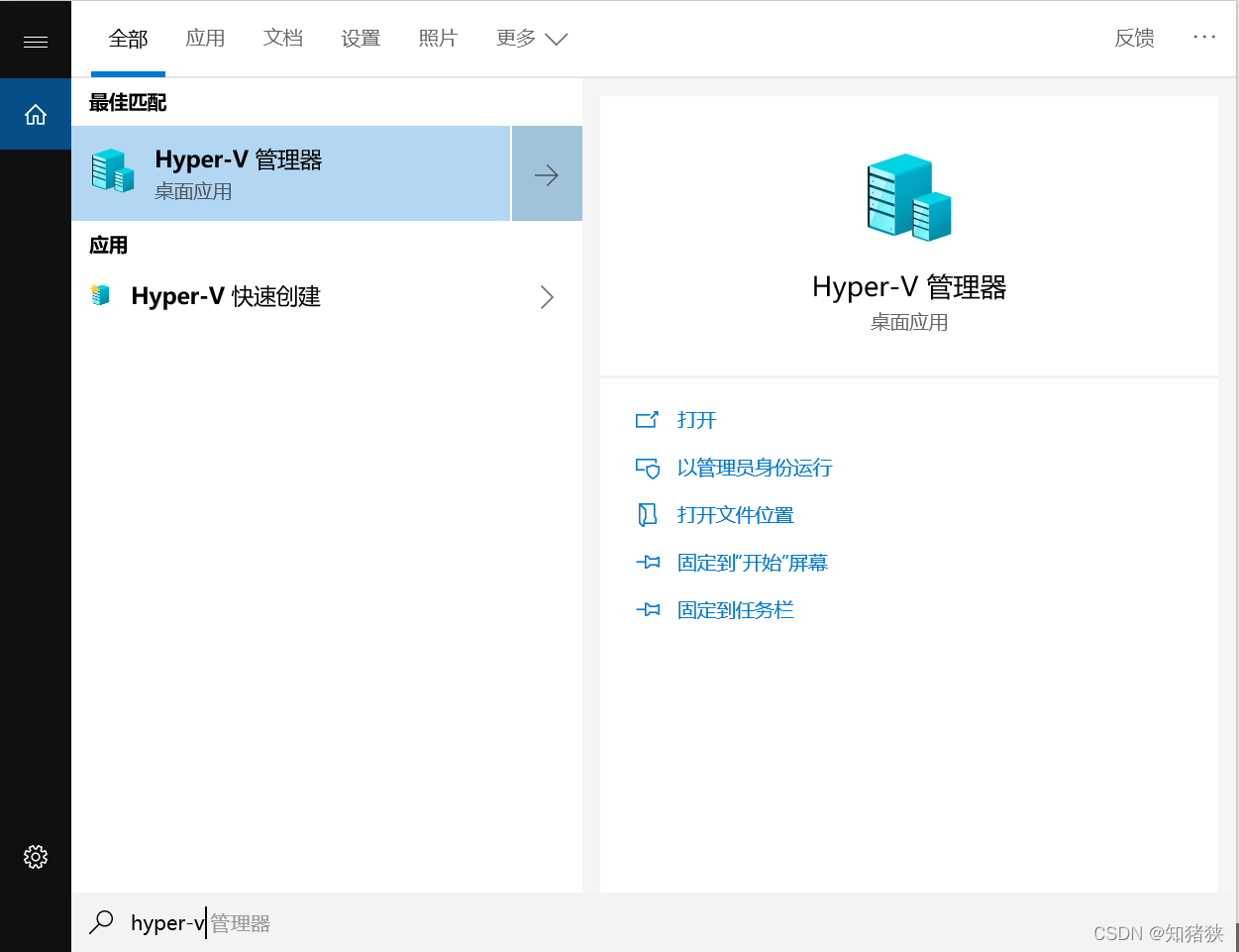1239x952 pixels.
Task: Expand the Hyper-V 快速创建 chevron
Action: coord(547,297)
